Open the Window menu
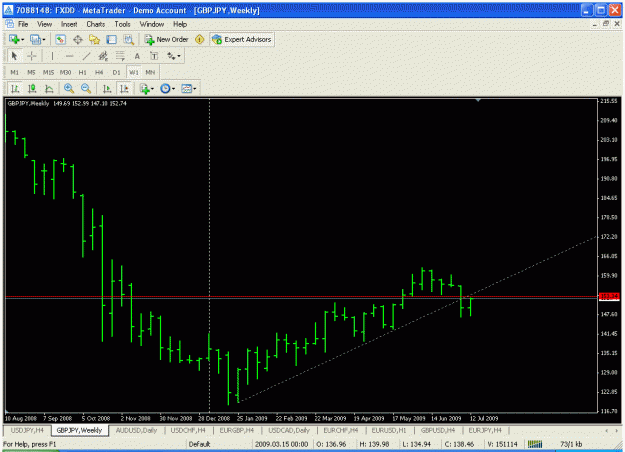The height and width of the screenshot is (452, 625). [152, 24]
